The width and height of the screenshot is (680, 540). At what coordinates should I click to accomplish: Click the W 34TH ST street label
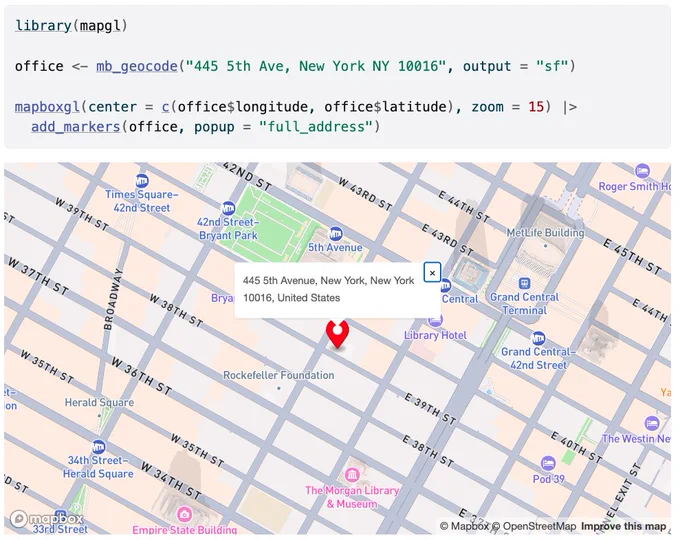[x=171, y=481]
